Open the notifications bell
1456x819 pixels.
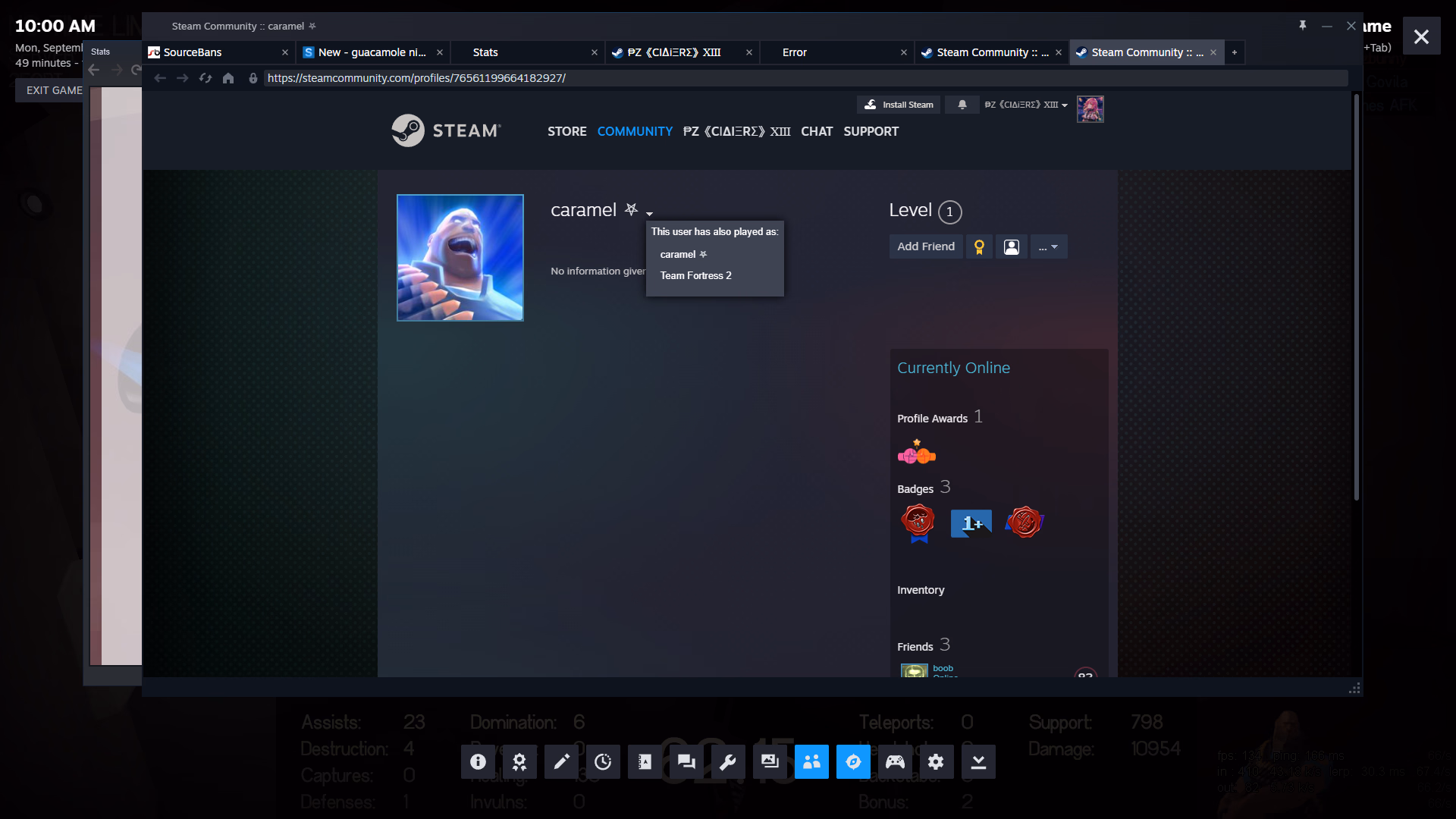[962, 105]
